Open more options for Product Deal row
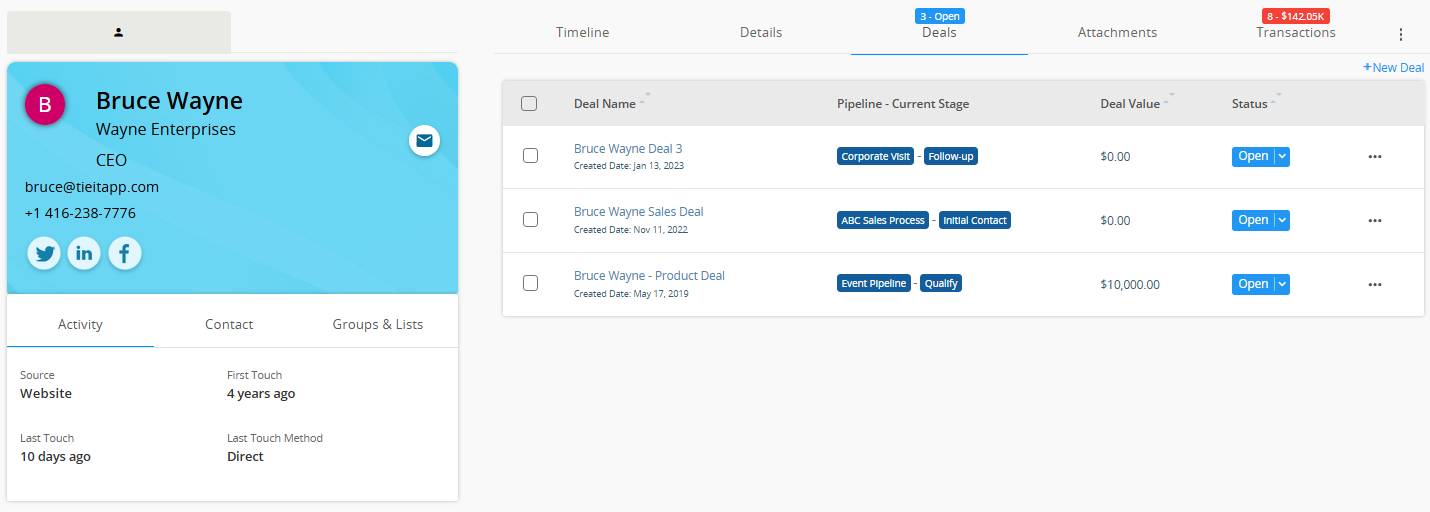The width and height of the screenshot is (1430, 512). tap(1374, 285)
